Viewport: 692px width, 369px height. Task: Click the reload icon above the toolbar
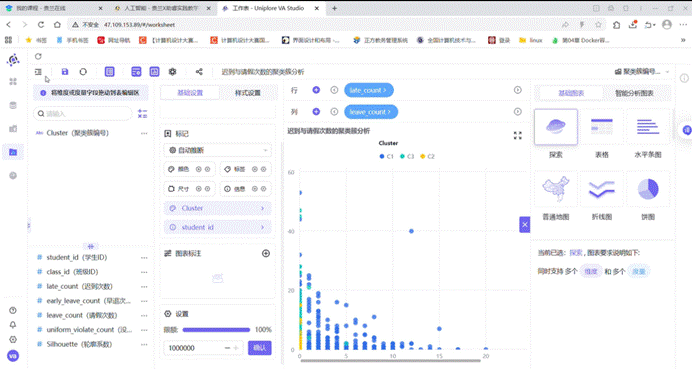(38, 56)
